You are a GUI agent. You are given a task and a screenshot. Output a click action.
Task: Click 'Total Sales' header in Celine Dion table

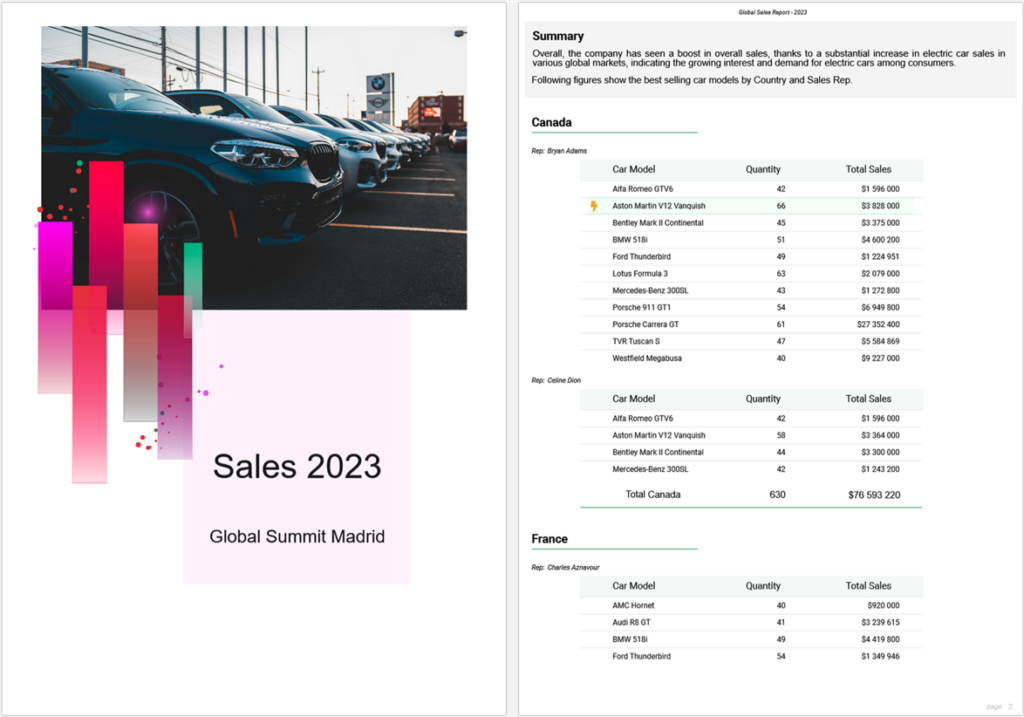868,398
